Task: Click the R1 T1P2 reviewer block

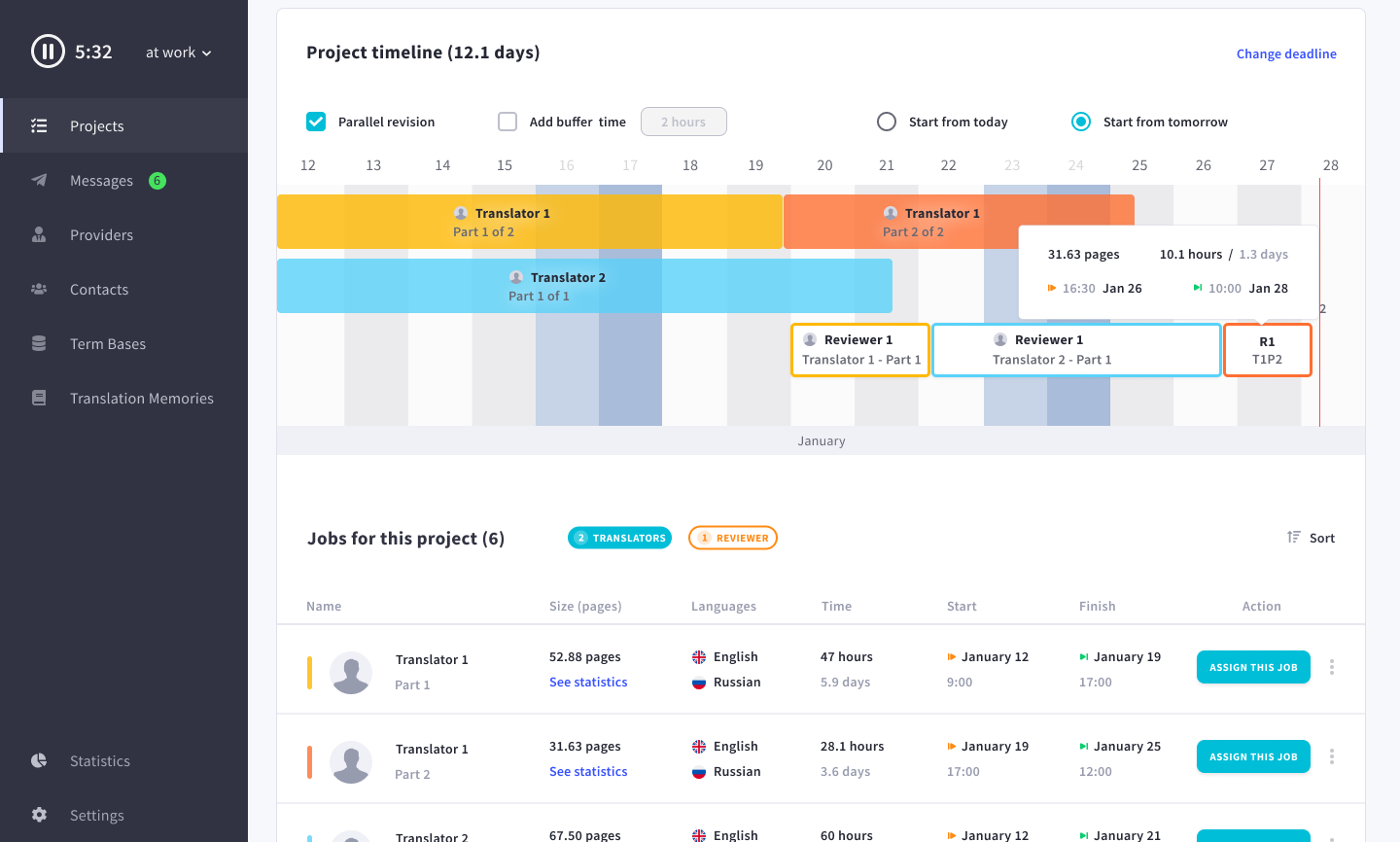Action: [x=1268, y=350]
